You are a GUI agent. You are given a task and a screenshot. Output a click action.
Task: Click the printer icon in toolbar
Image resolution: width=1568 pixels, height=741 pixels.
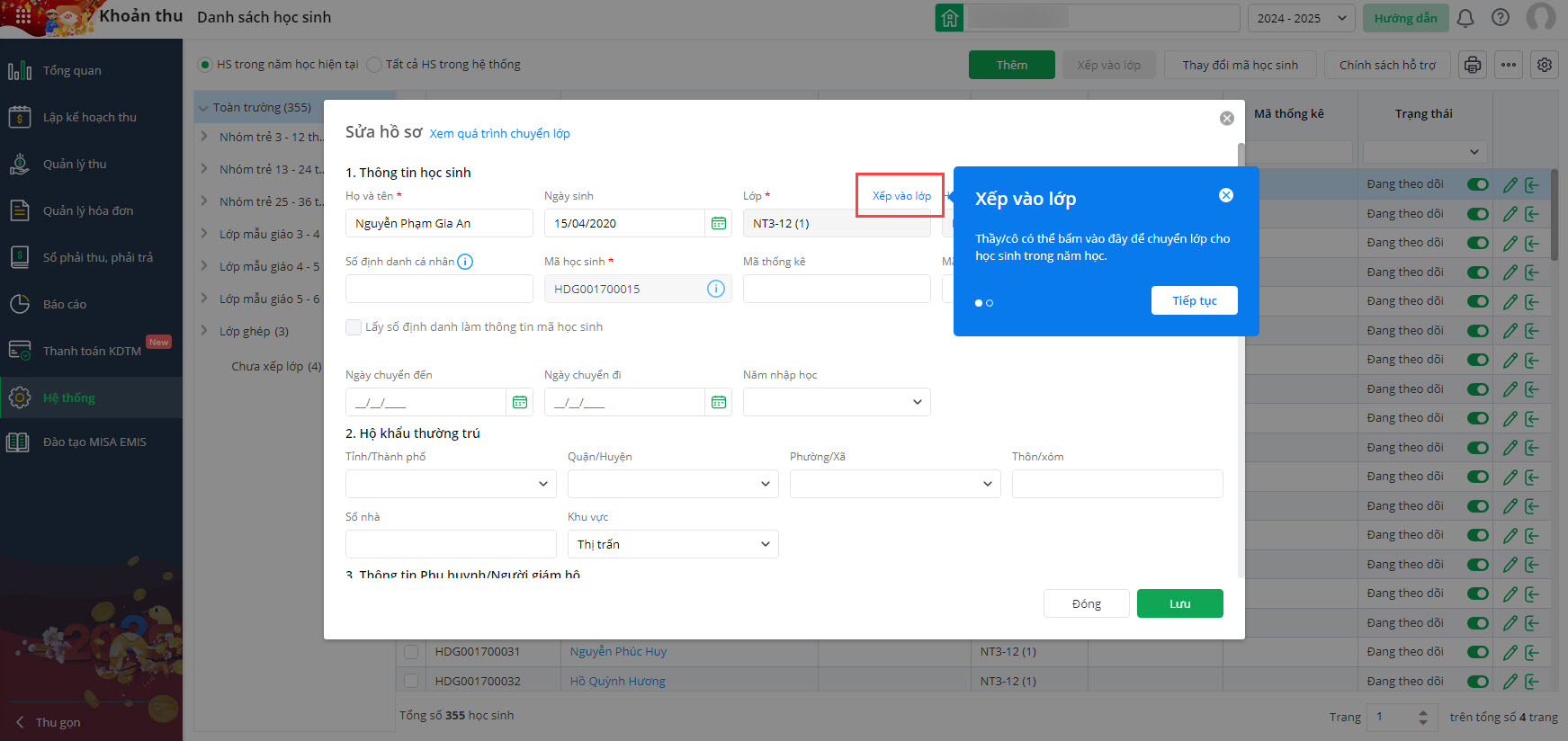coord(1473,65)
